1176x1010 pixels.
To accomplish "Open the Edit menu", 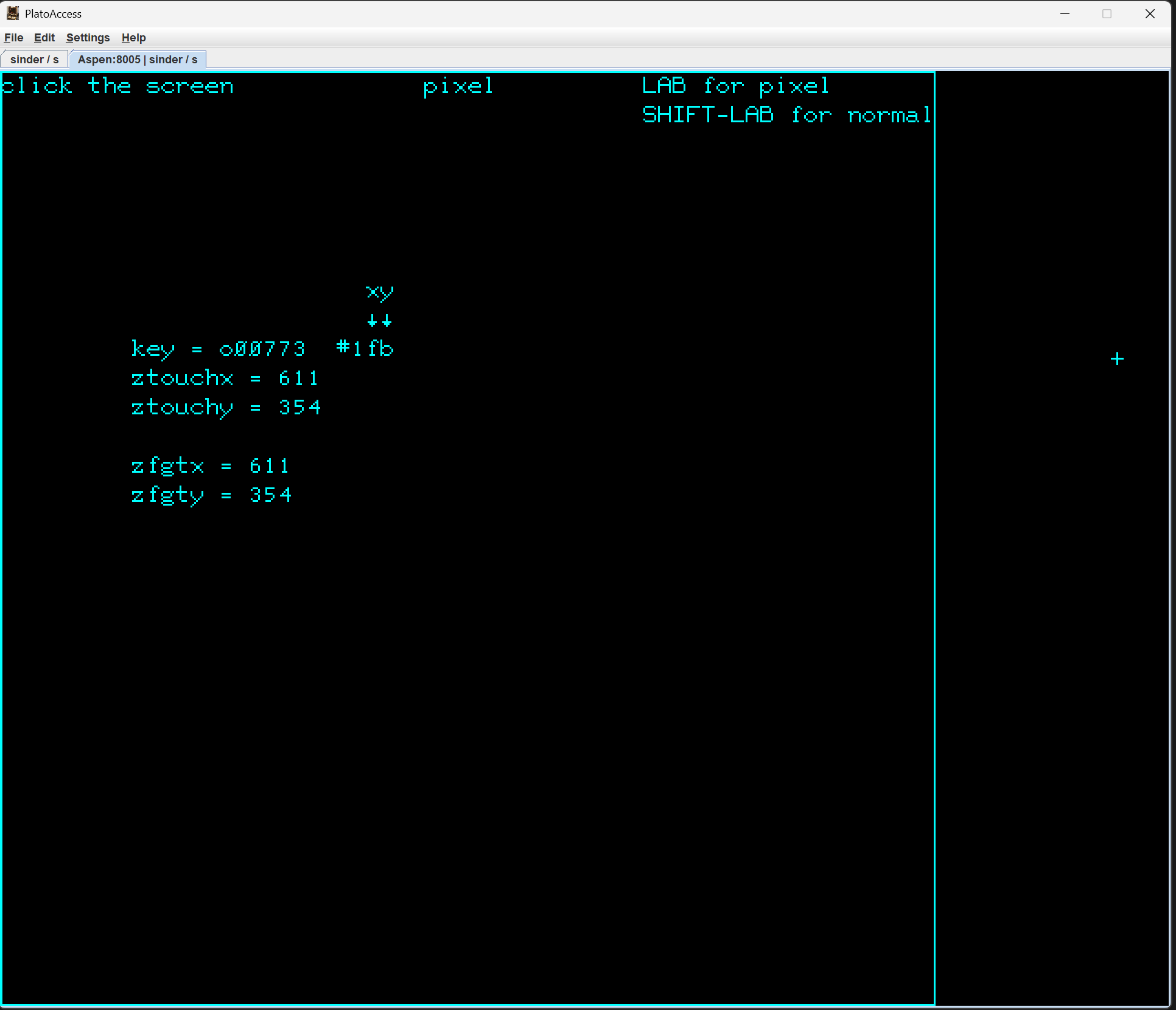I will pos(44,38).
